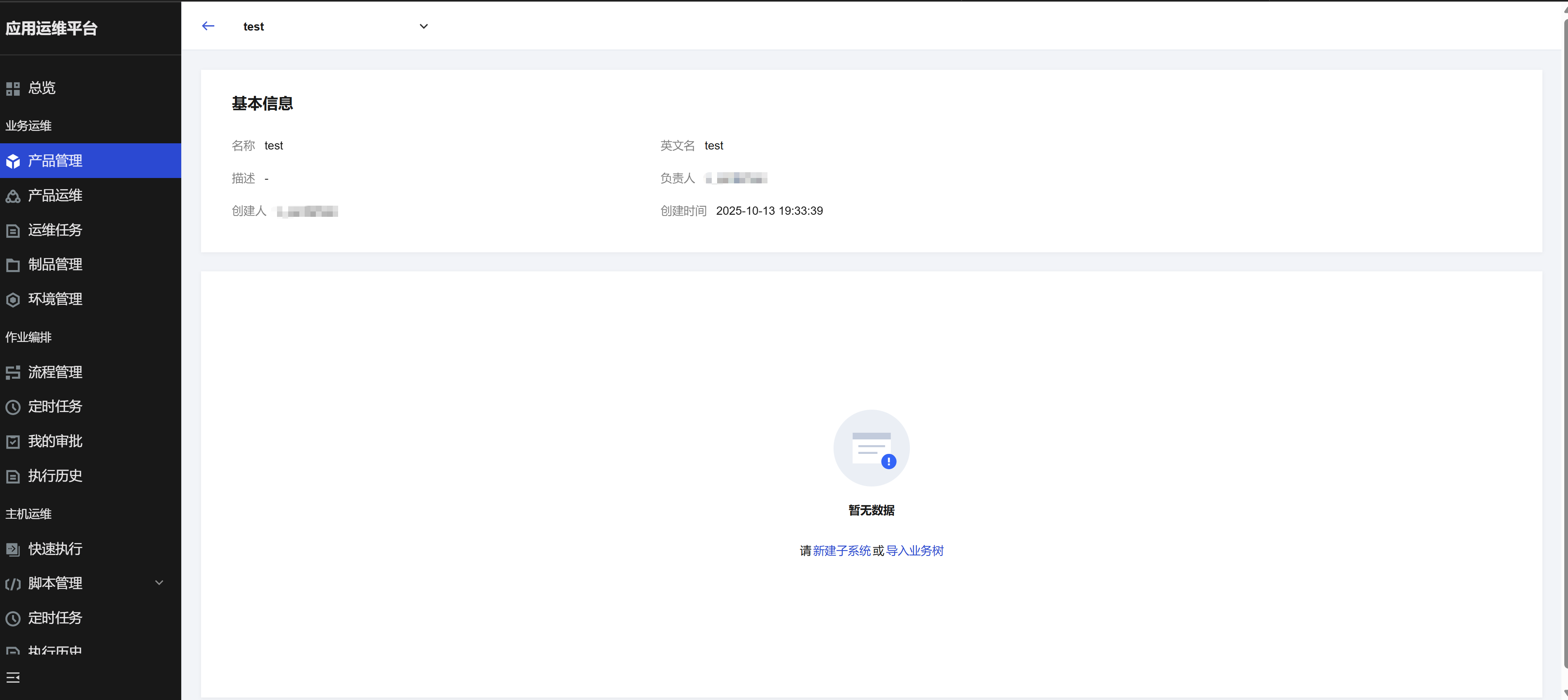Select 产品管理 in the sidebar
This screenshot has width=1568, height=700.
click(55, 161)
